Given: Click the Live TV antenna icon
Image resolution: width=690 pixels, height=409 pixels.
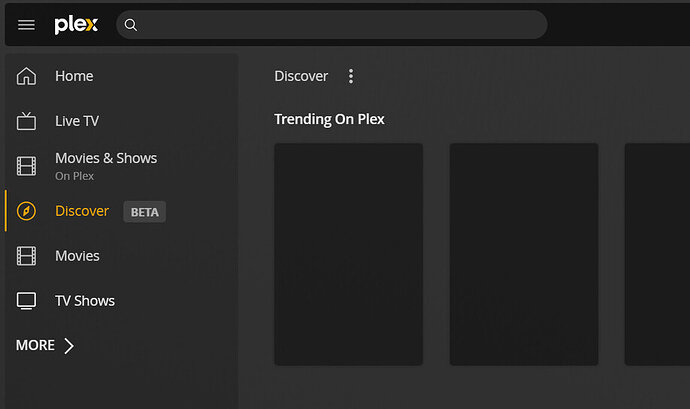Looking at the screenshot, I should click(x=26, y=121).
